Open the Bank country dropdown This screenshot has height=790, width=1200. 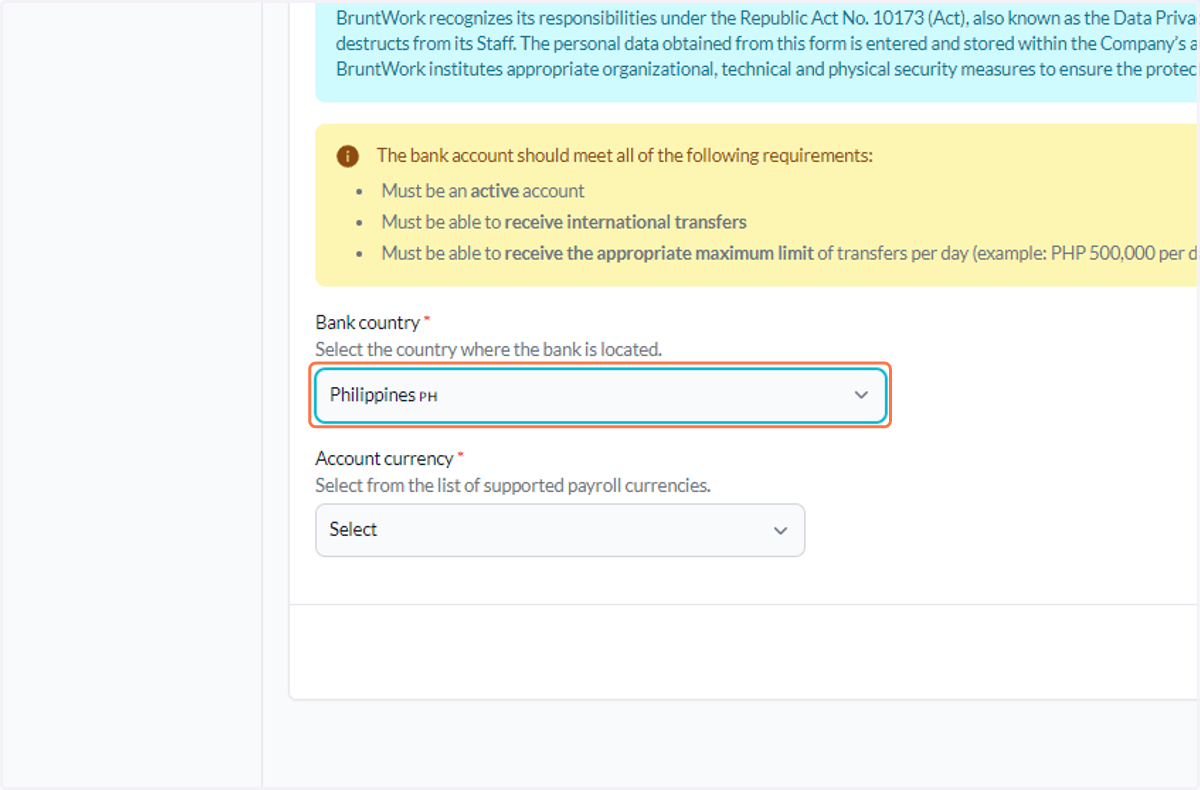tap(600, 395)
